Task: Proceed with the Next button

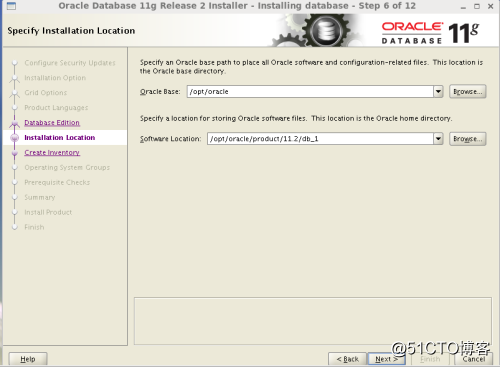Action: pyautogui.click(x=386, y=359)
